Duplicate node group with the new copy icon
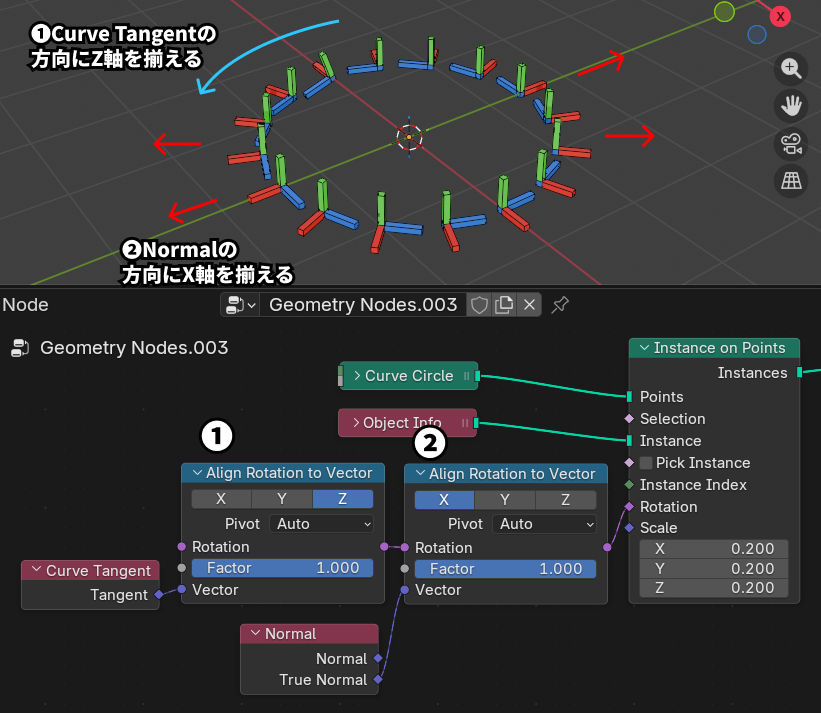821x713 pixels. click(x=505, y=305)
